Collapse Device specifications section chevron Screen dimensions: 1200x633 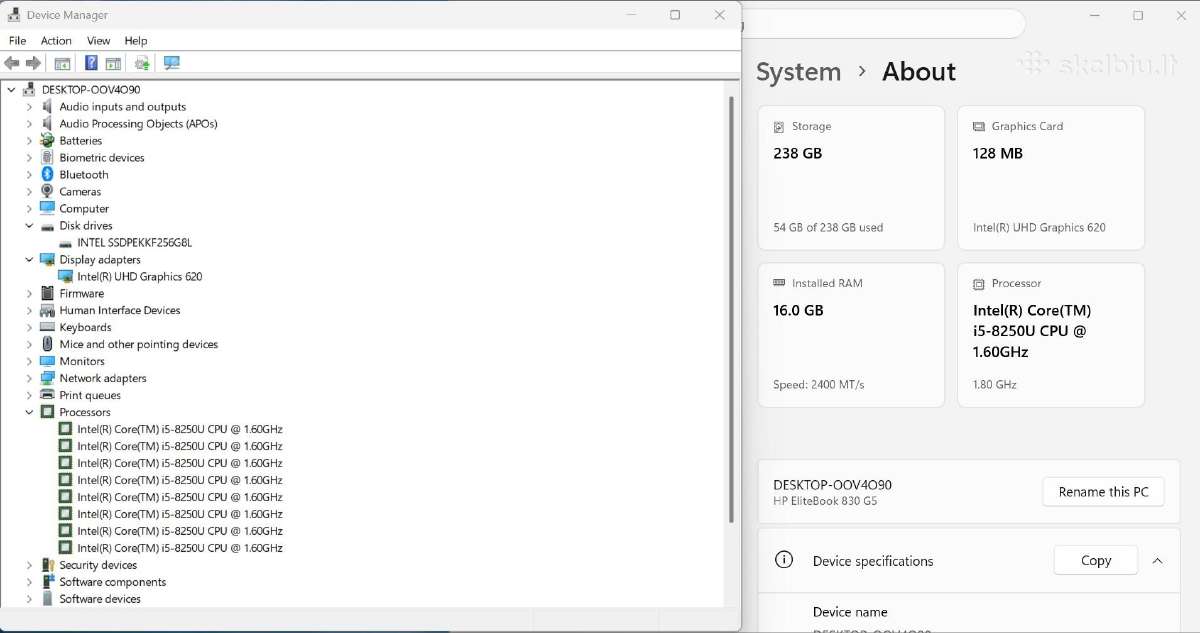1157,561
